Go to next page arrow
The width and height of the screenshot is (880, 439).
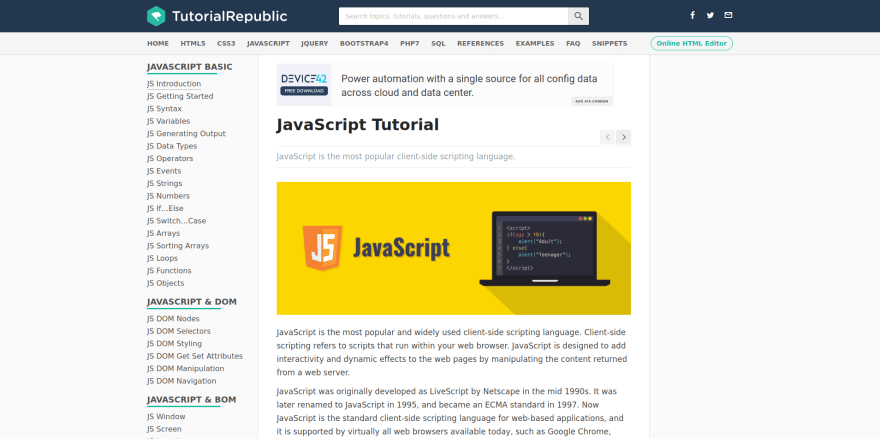(x=624, y=137)
